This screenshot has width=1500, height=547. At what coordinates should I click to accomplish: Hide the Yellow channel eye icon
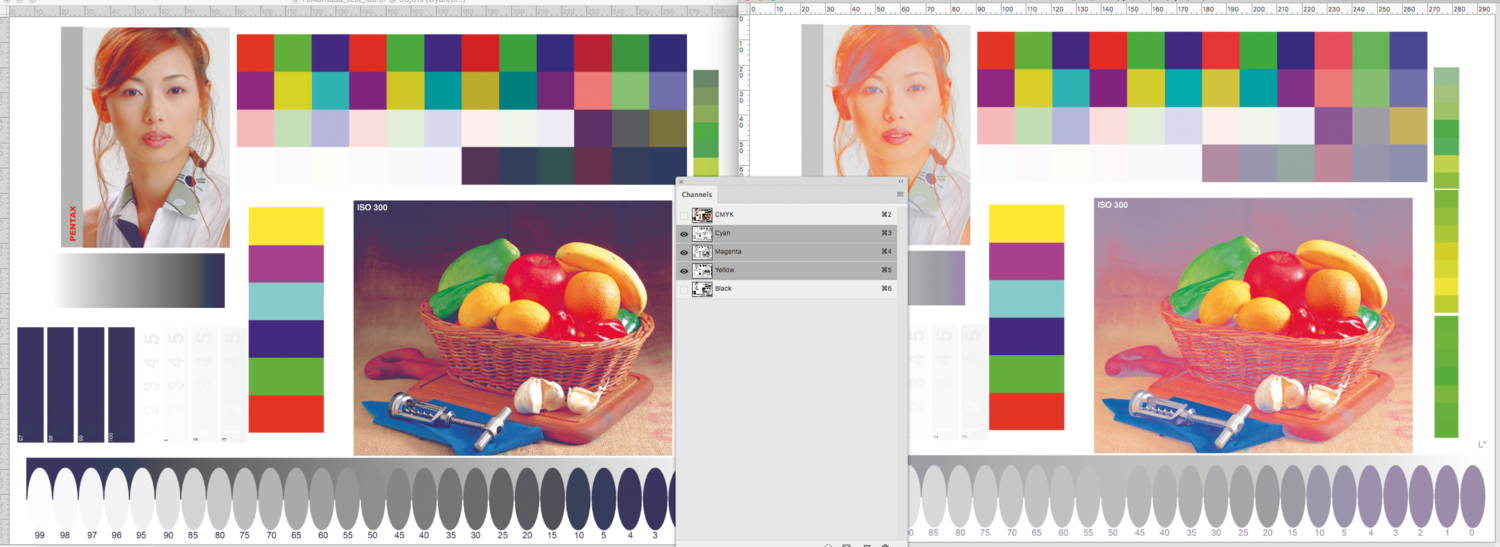[684, 270]
